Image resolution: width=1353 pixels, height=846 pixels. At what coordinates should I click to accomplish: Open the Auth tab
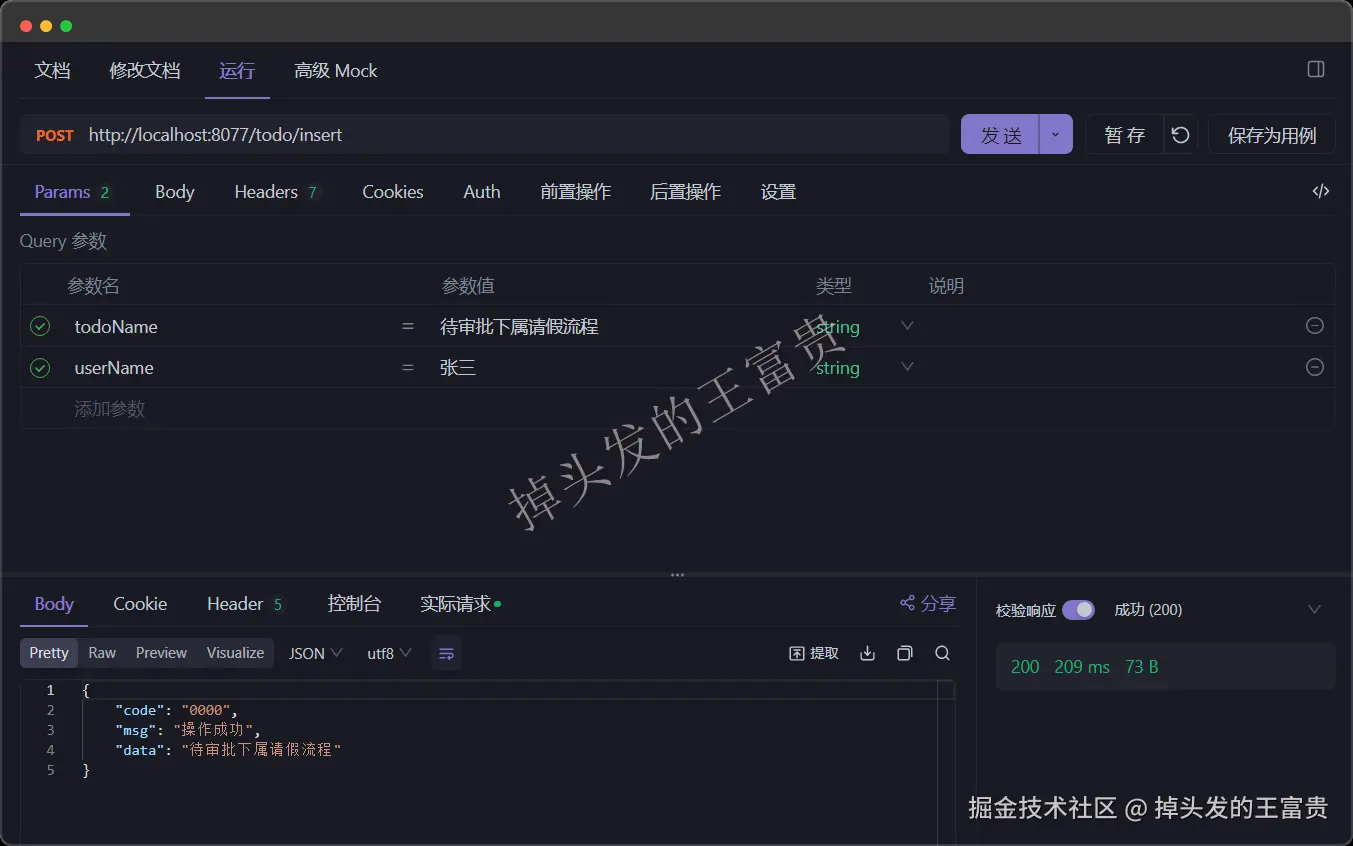482,192
